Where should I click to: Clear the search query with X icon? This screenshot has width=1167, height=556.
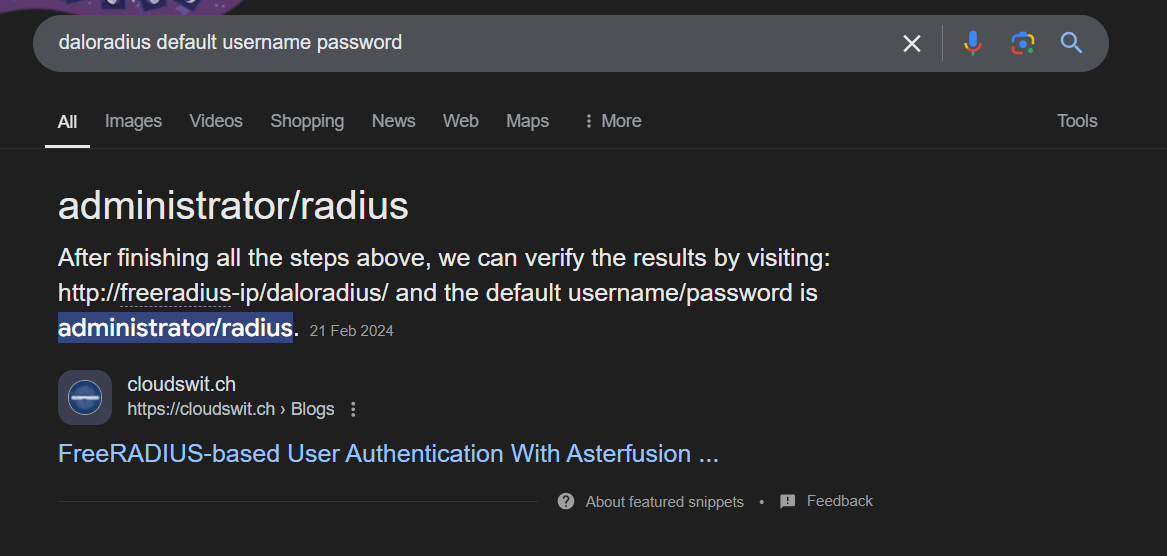pyautogui.click(x=912, y=44)
